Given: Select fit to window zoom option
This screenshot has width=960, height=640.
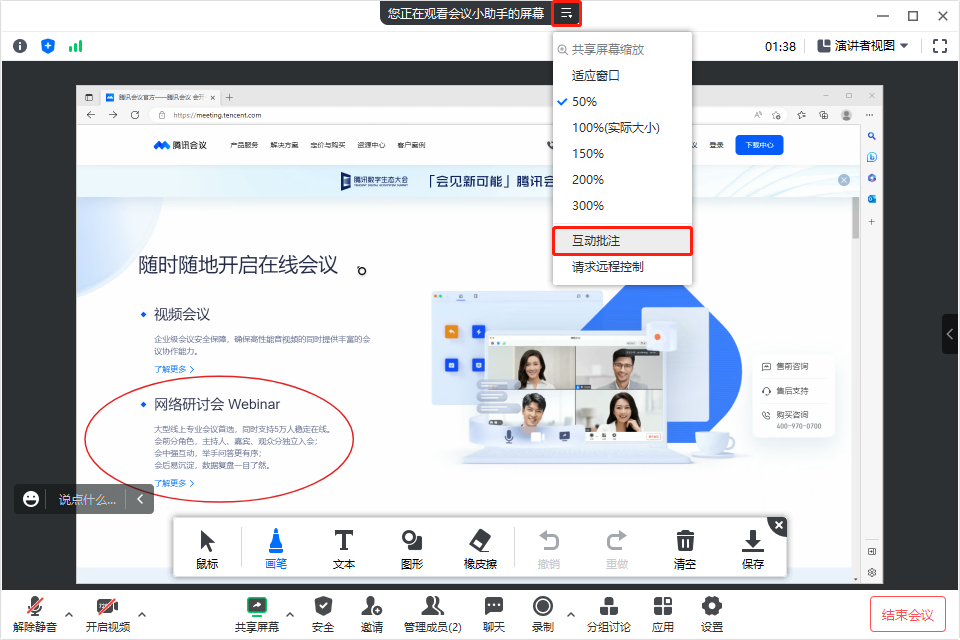Looking at the screenshot, I should tap(622, 75).
